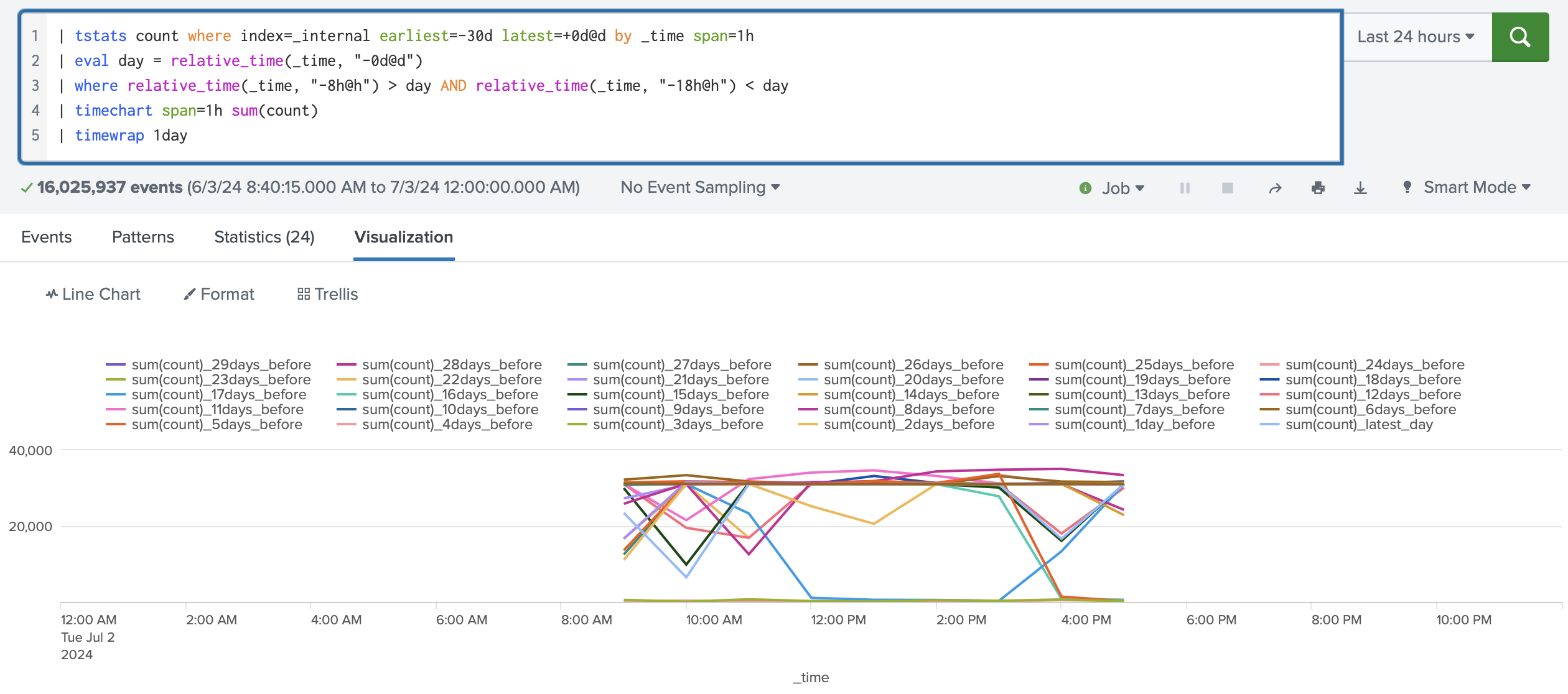Open the Patterns tab

pos(143,237)
